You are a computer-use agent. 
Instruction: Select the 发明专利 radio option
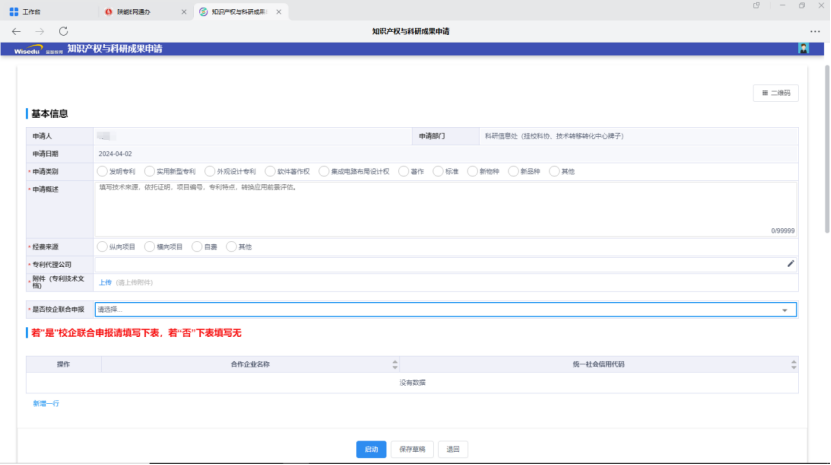(x=103, y=171)
